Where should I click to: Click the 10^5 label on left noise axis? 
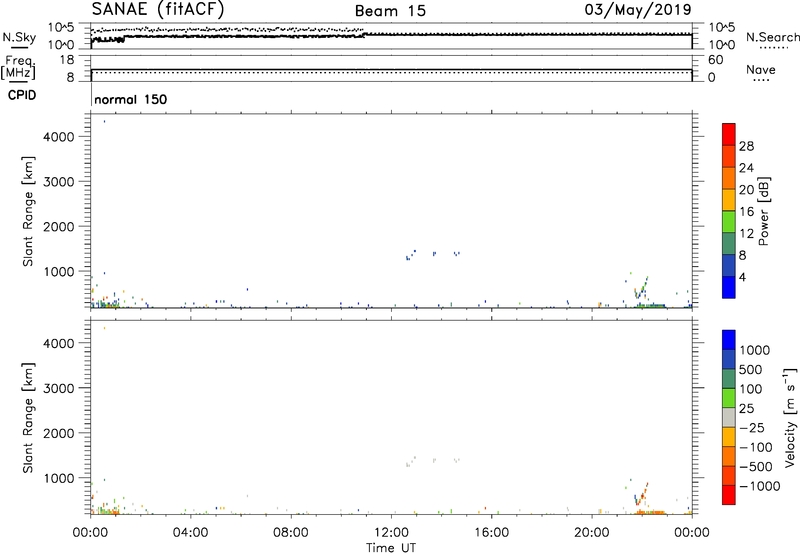pyautogui.click(x=62, y=28)
